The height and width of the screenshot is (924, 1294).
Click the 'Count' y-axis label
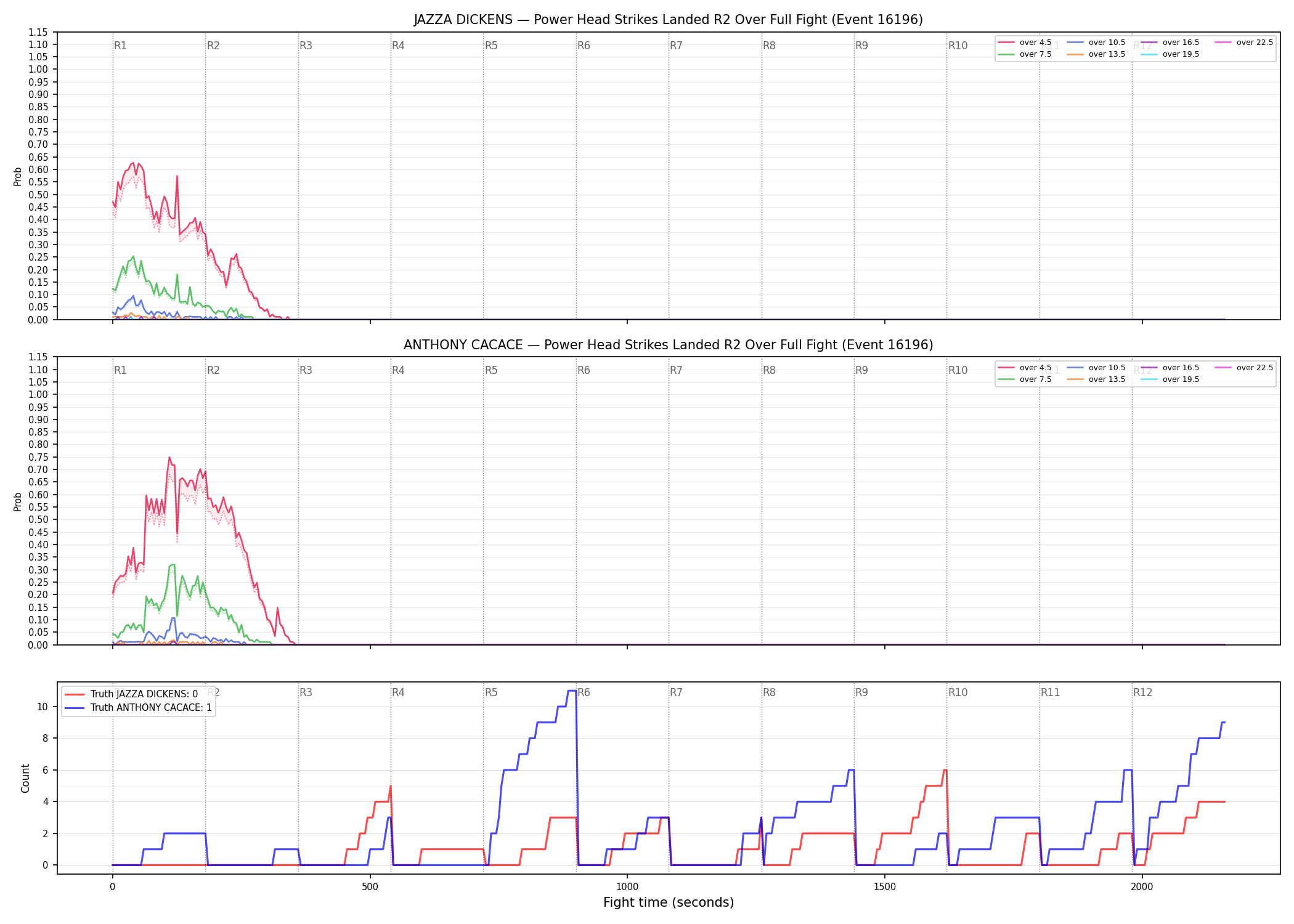(x=25, y=778)
